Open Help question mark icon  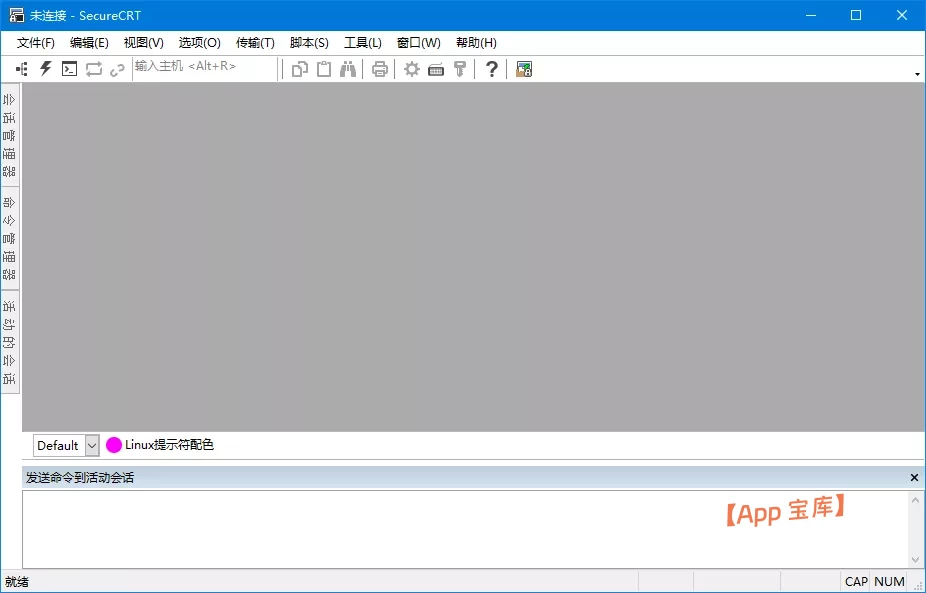(491, 69)
